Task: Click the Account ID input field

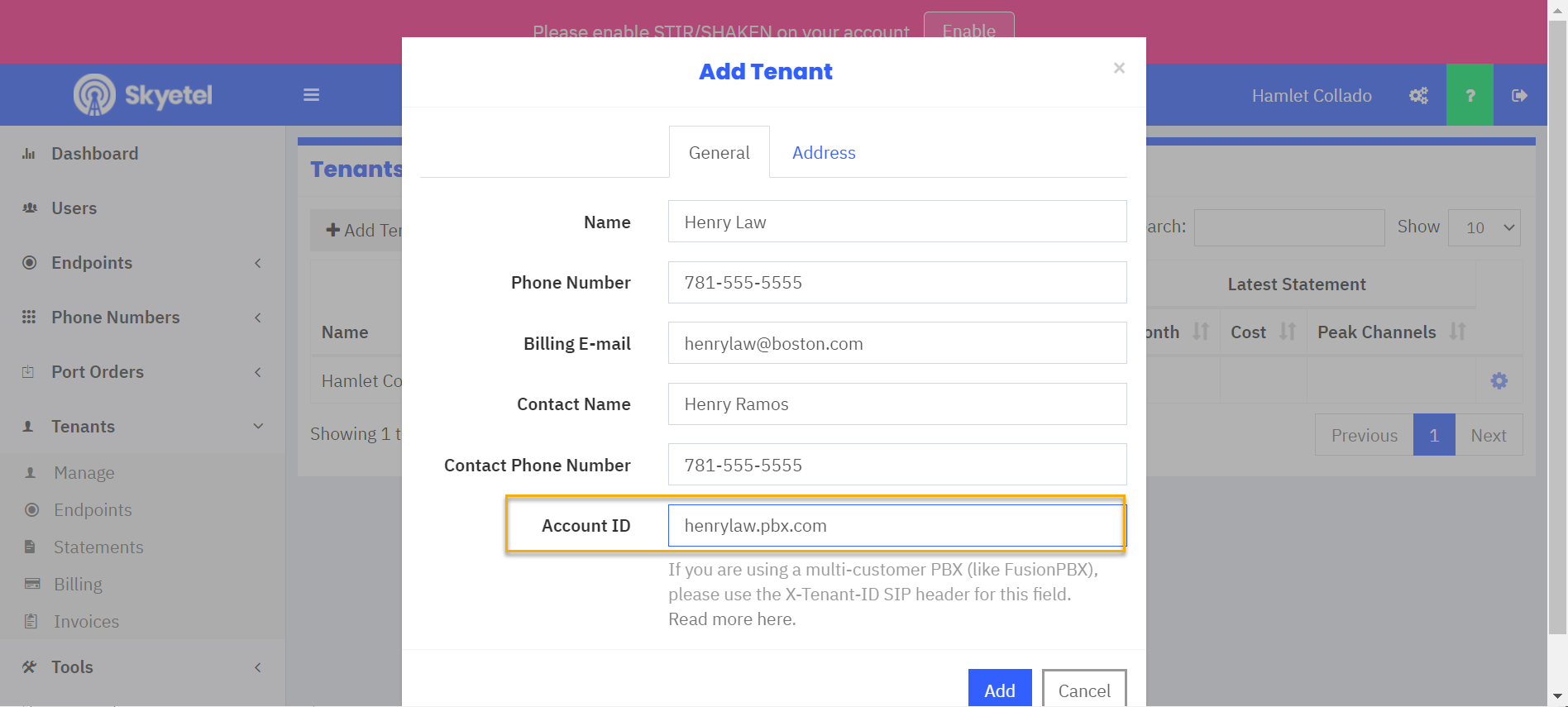Action: click(x=896, y=526)
